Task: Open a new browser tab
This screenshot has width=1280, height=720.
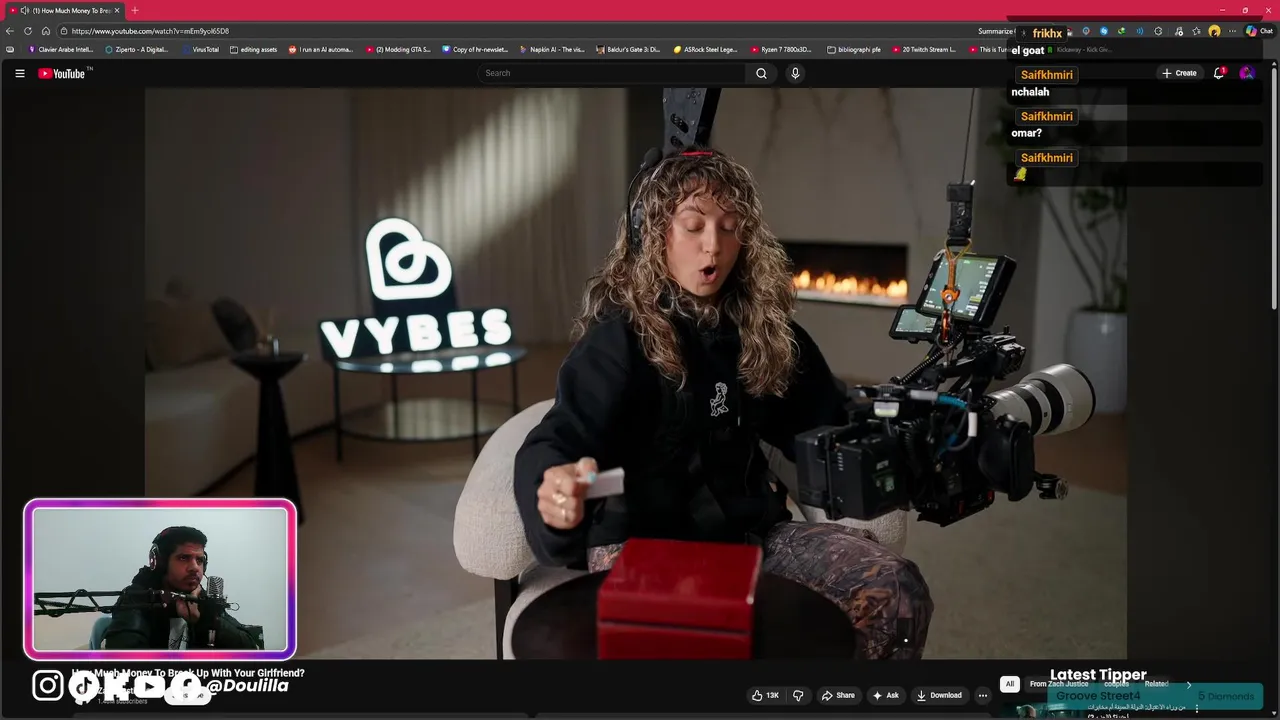Action: pyautogui.click(x=135, y=10)
